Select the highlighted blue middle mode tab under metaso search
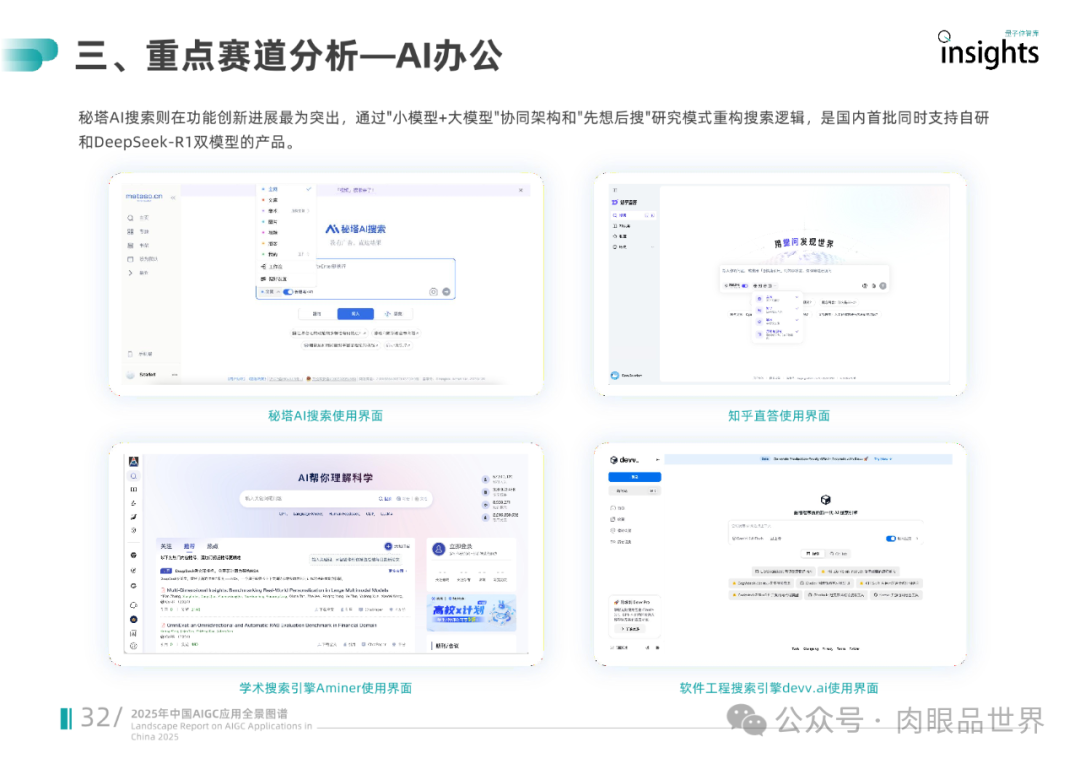This screenshot has width=1080, height=764. tap(355, 313)
